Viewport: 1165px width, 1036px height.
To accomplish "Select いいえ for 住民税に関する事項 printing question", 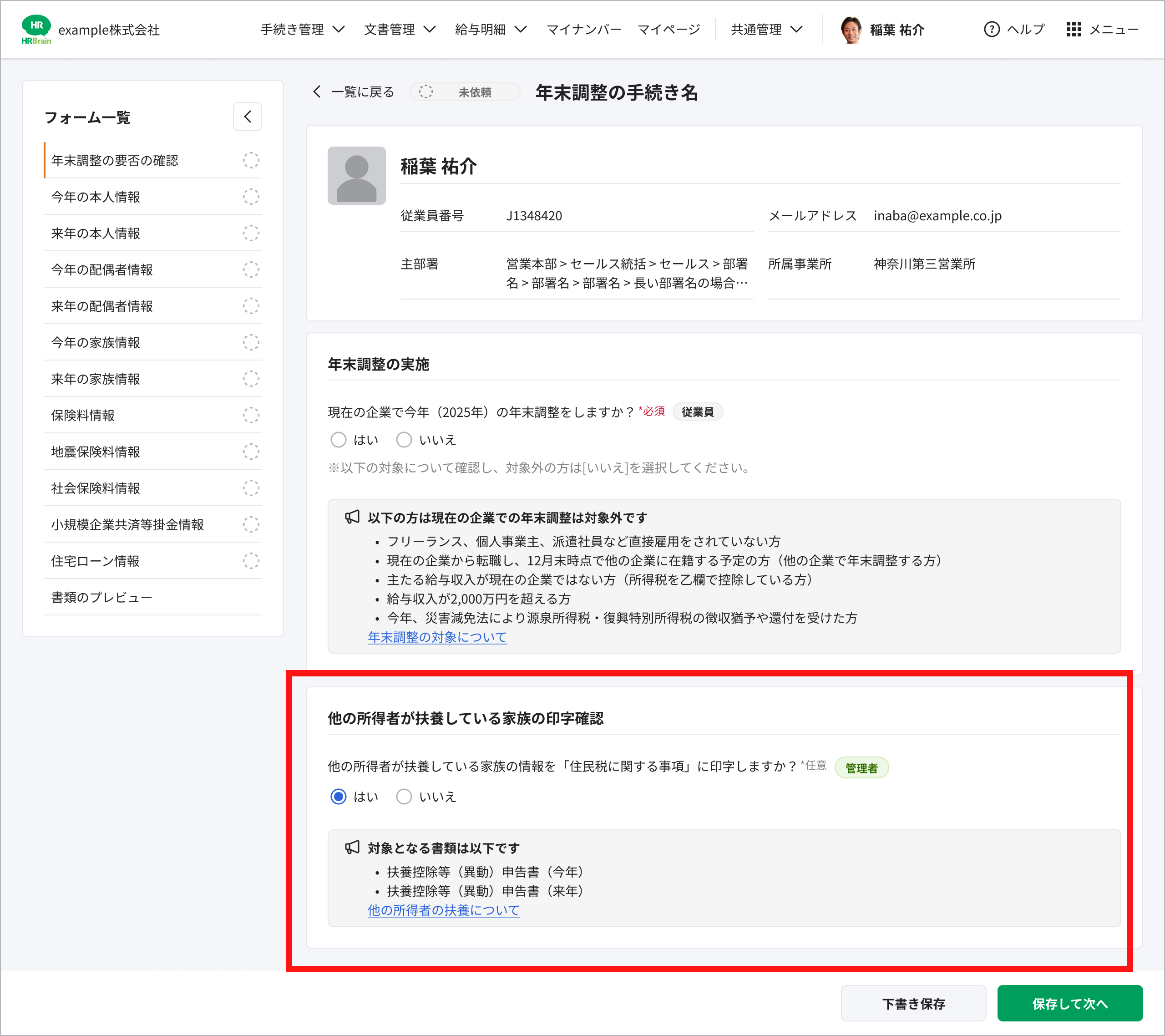I will (404, 797).
